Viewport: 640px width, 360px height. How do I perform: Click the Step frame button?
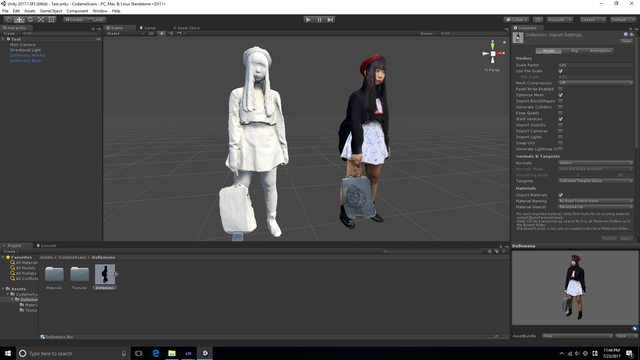(330, 20)
